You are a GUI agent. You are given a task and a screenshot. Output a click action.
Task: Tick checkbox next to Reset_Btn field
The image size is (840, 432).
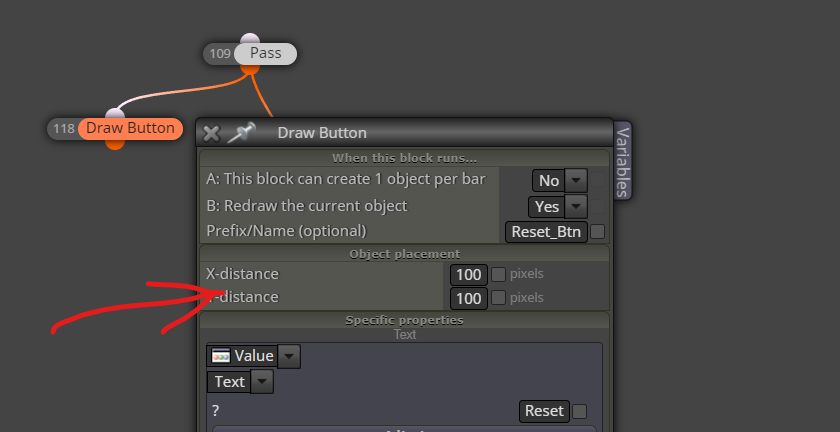click(x=597, y=232)
